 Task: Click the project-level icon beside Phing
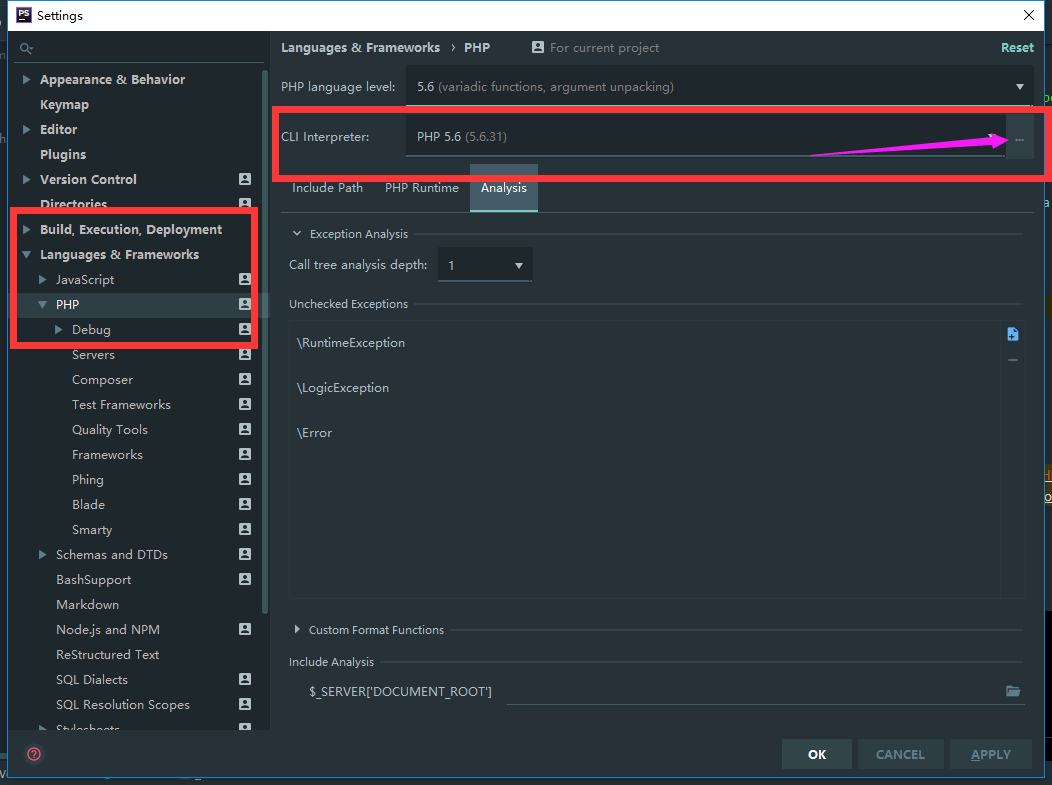tap(245, 479)
